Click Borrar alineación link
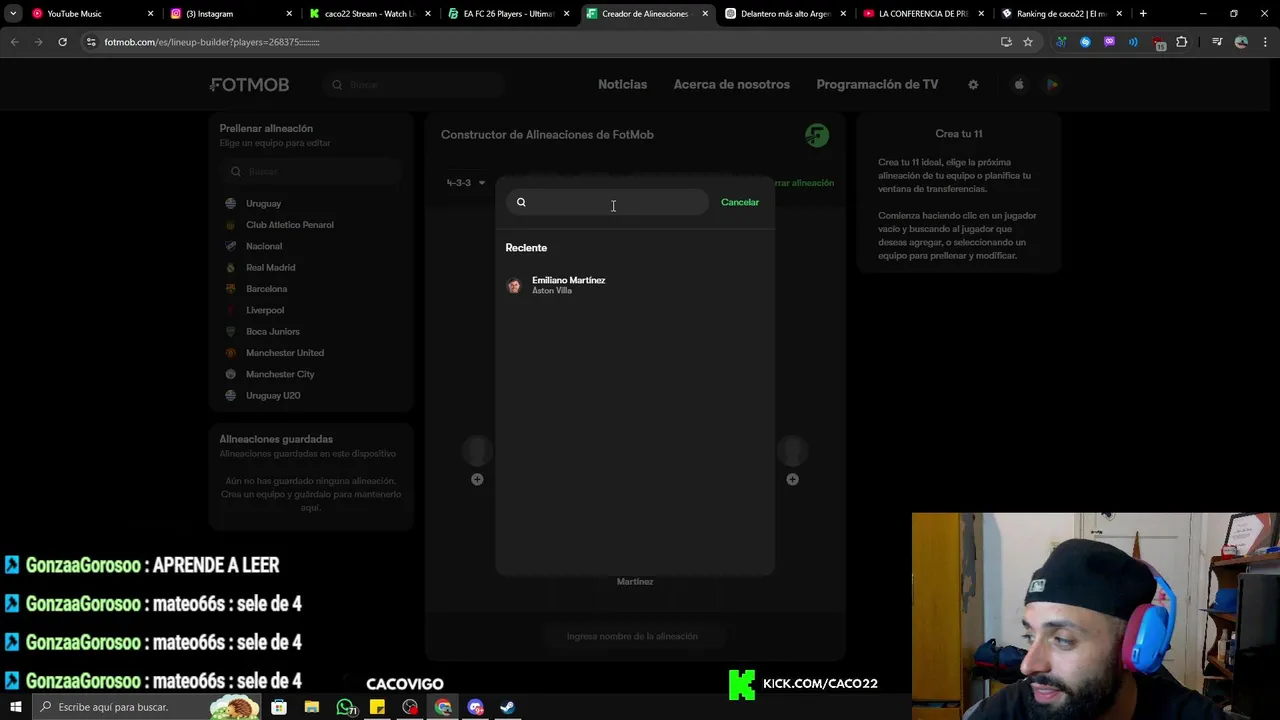 tap(803, 183)
